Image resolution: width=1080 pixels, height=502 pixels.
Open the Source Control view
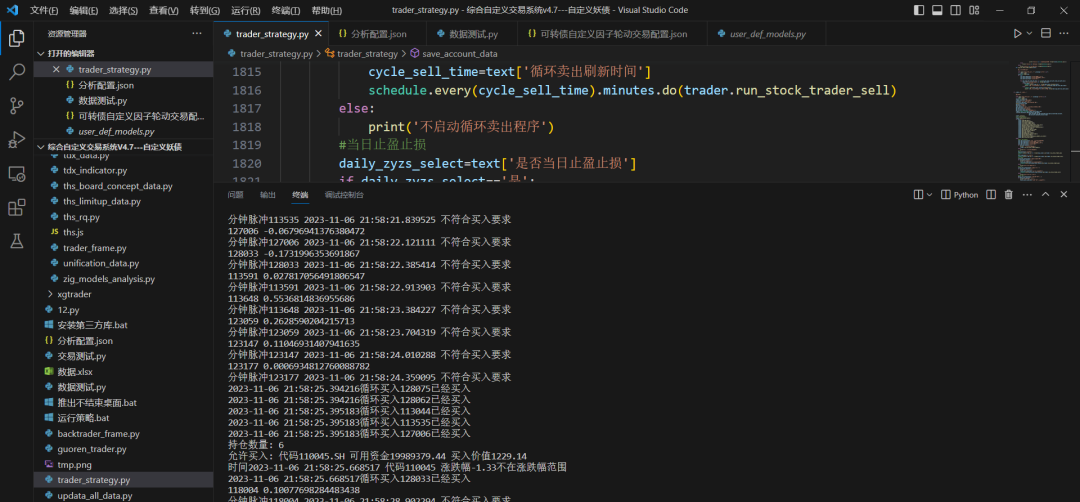click(17, 106)
